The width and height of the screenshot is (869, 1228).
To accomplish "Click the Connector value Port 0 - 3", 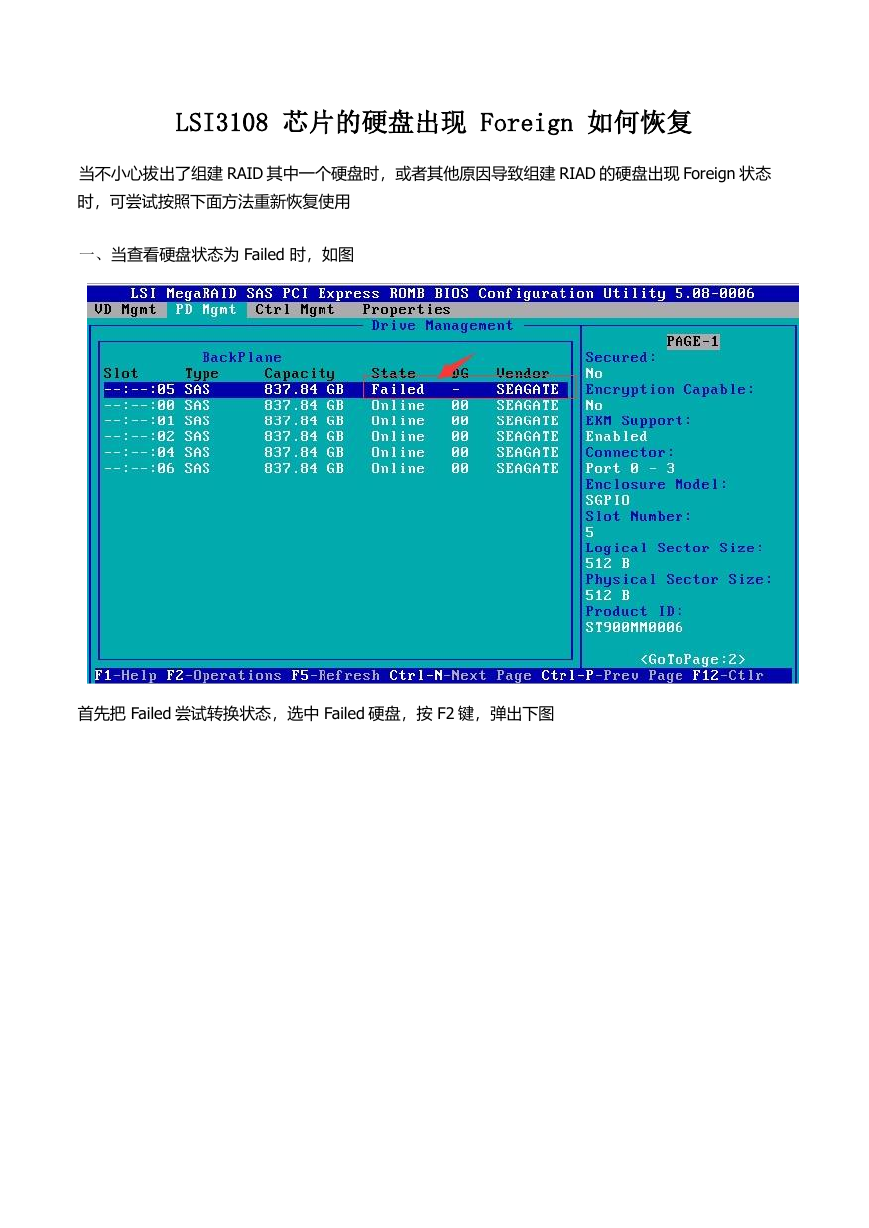I will point(630,468).
